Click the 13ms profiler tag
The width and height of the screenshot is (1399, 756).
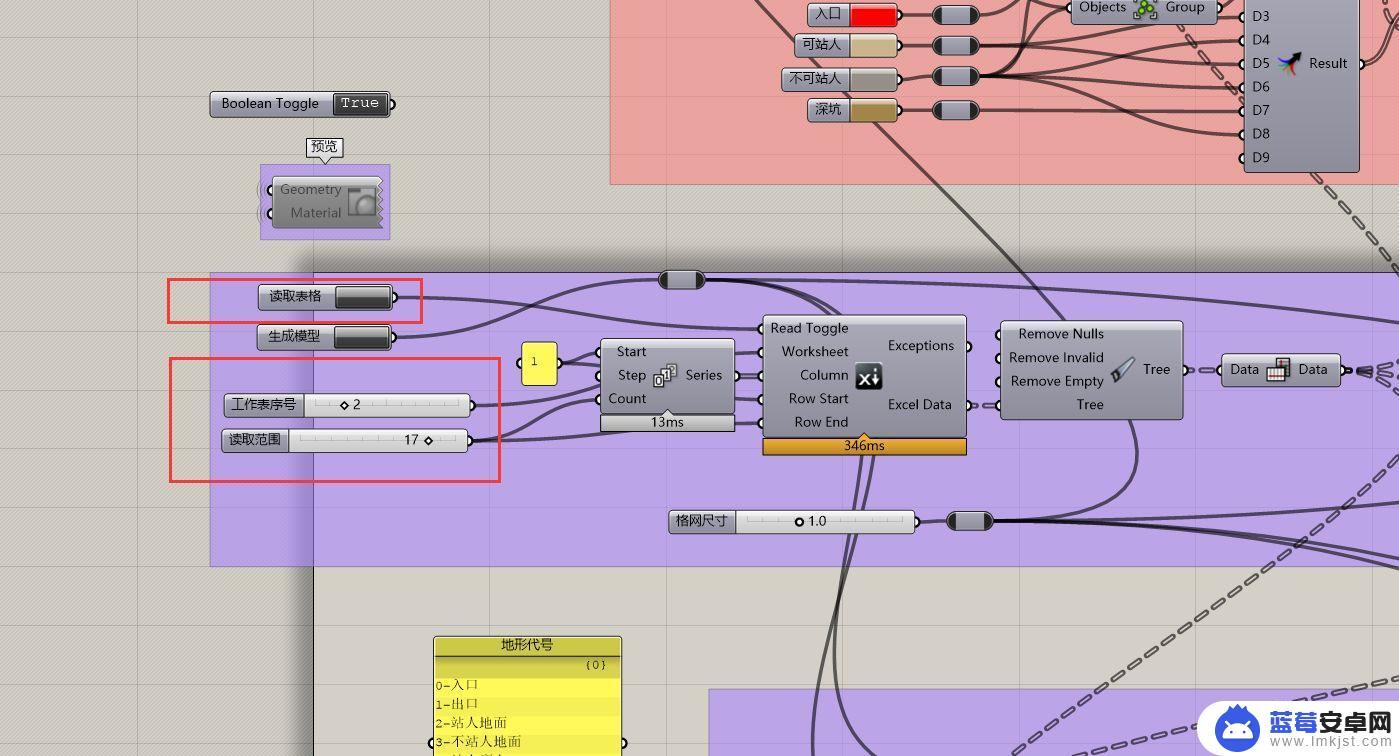667,423
